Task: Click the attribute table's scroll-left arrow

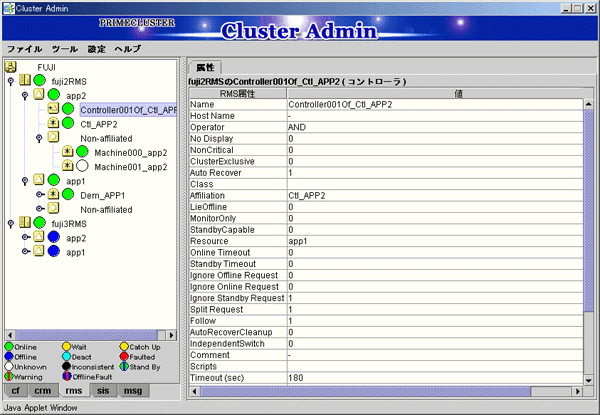Action: (x=194, y=391)
